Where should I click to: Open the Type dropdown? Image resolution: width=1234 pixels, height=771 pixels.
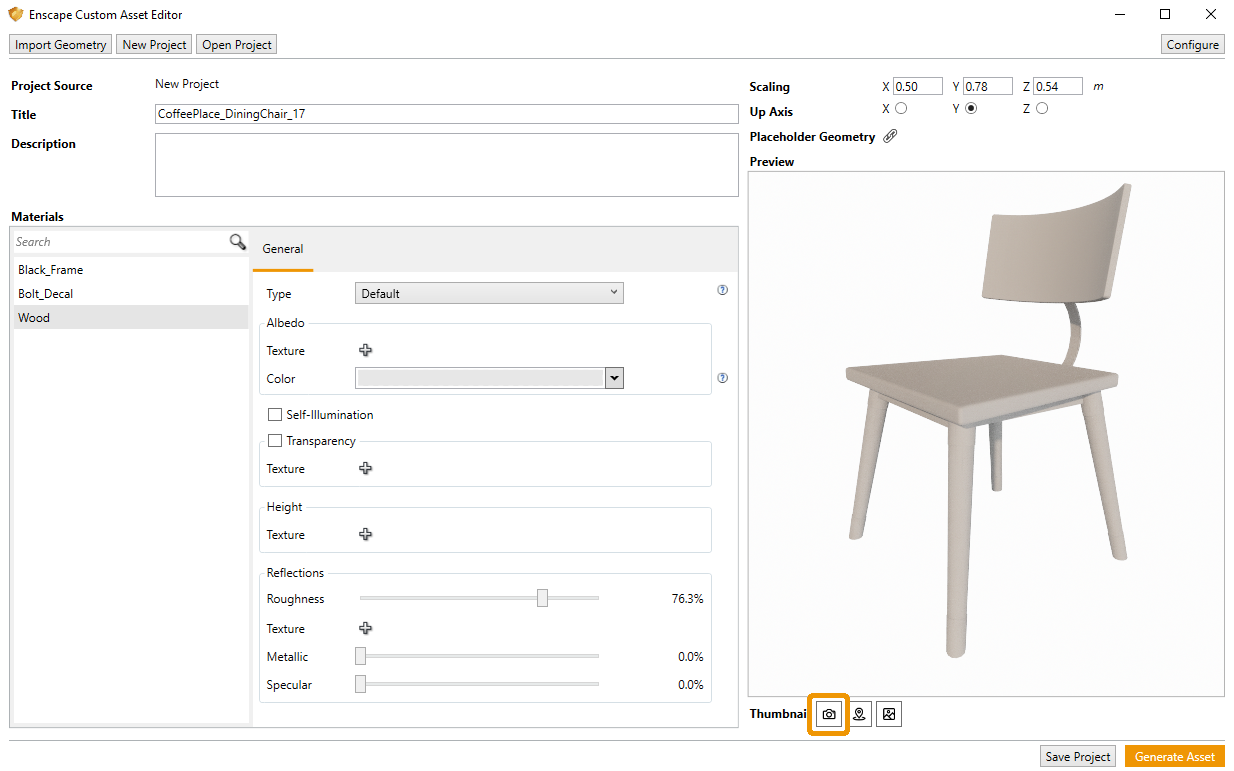489,292
